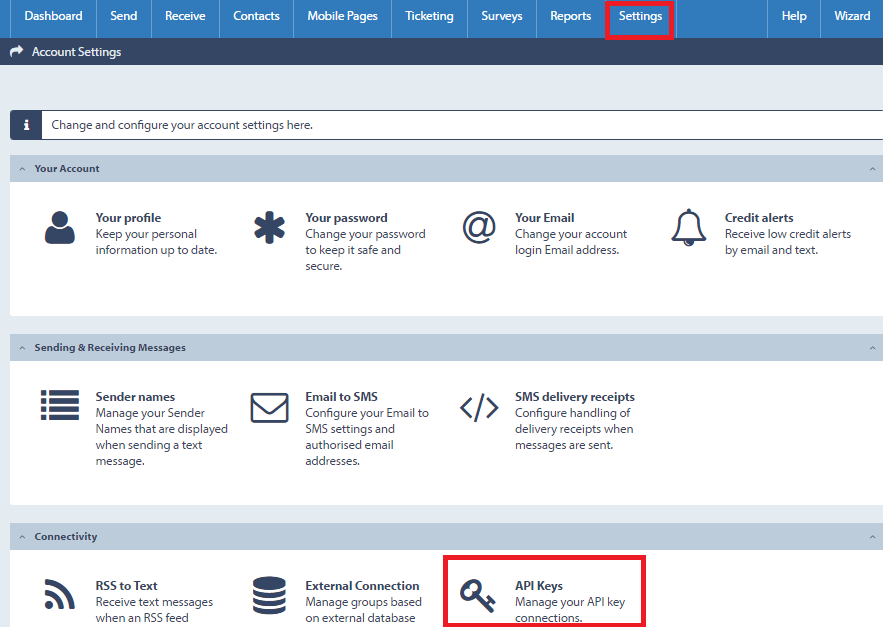883x627 pixels.
Task: Click the code brackets SMS delivery receipts icon
Action: (x=479, y=407)
